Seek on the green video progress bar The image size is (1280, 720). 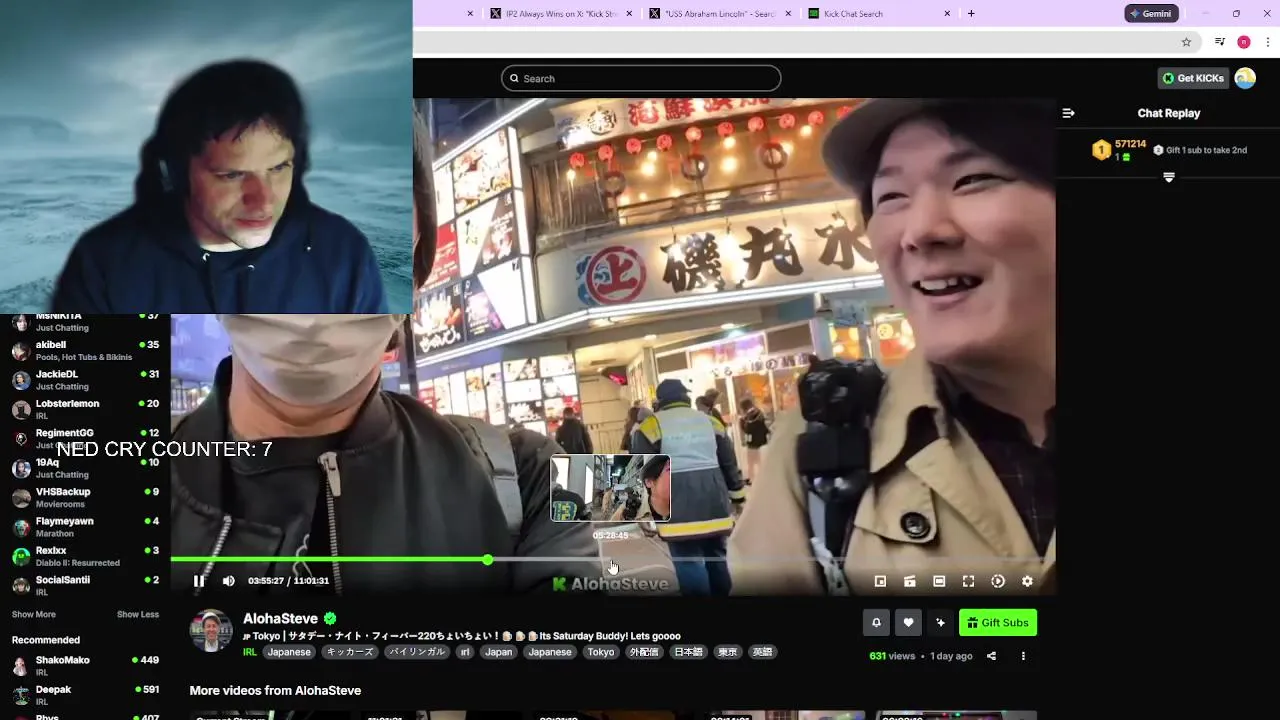point(612,559)
